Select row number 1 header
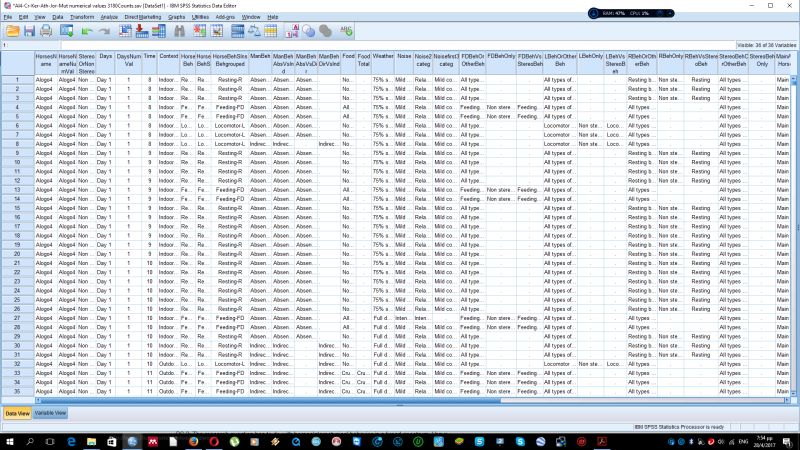800x450 pixels. pyautogui.click(x=17, y=80)
